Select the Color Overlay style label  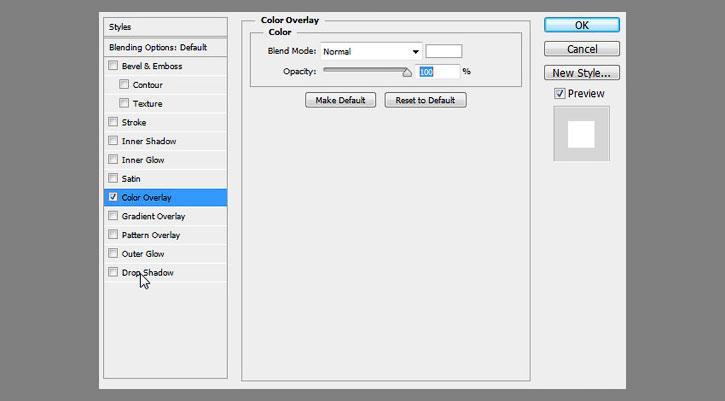(146, 197)
